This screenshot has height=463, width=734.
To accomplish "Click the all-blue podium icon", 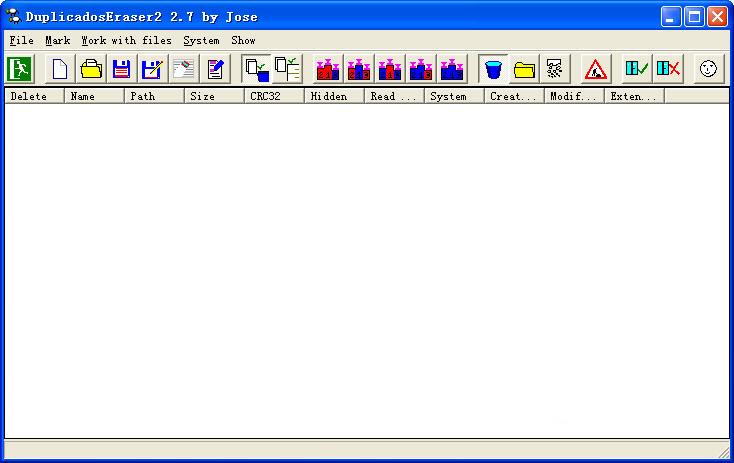I will point(451,69).
